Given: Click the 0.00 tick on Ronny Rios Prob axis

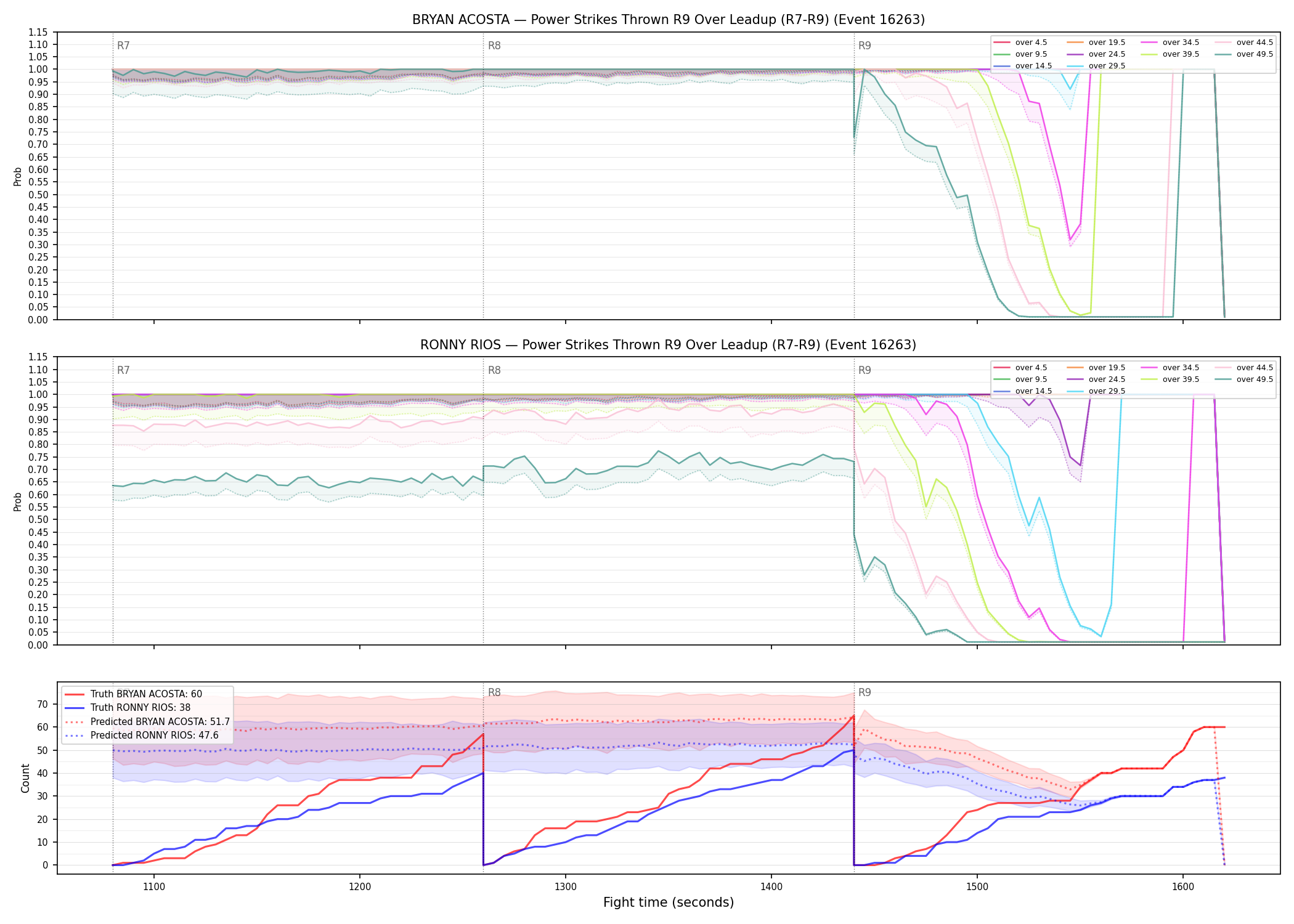Looking at the screenshot, I should pos(38,645).
